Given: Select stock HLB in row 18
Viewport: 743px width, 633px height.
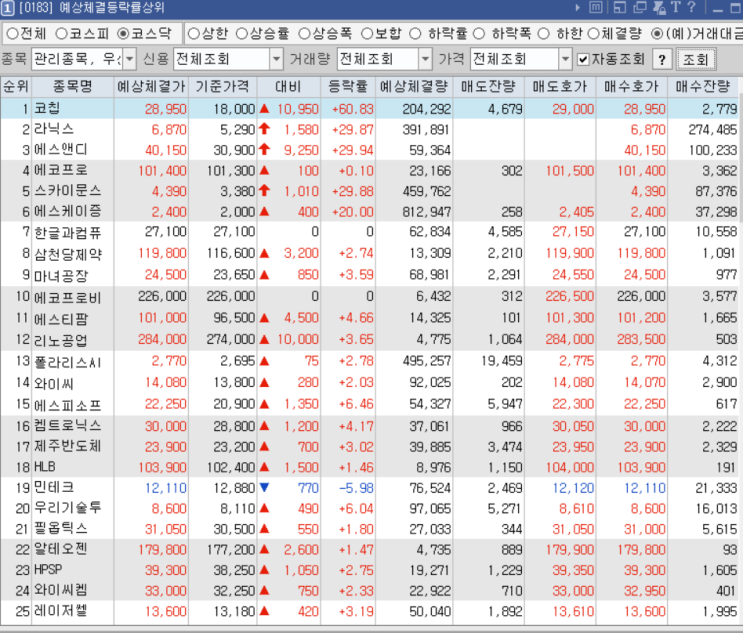Looking at the screenshot, I should click(x=45, y=467).
